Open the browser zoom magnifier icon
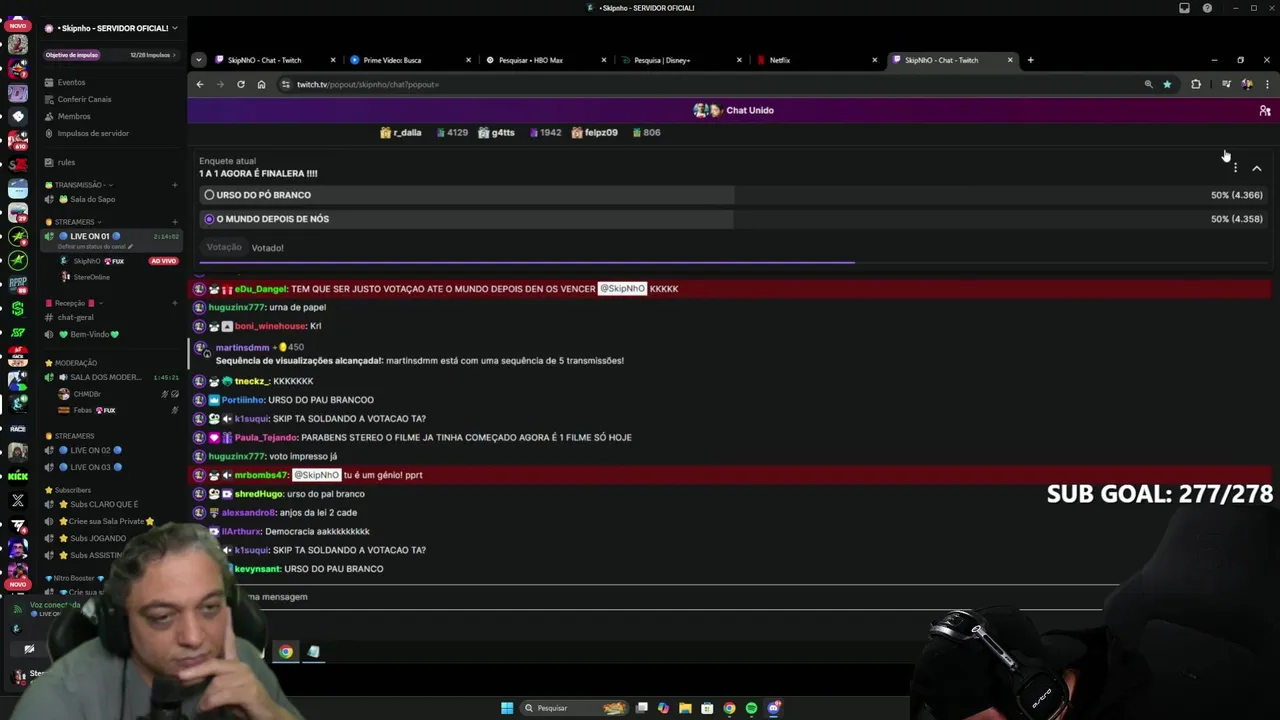 (1148, 84)
